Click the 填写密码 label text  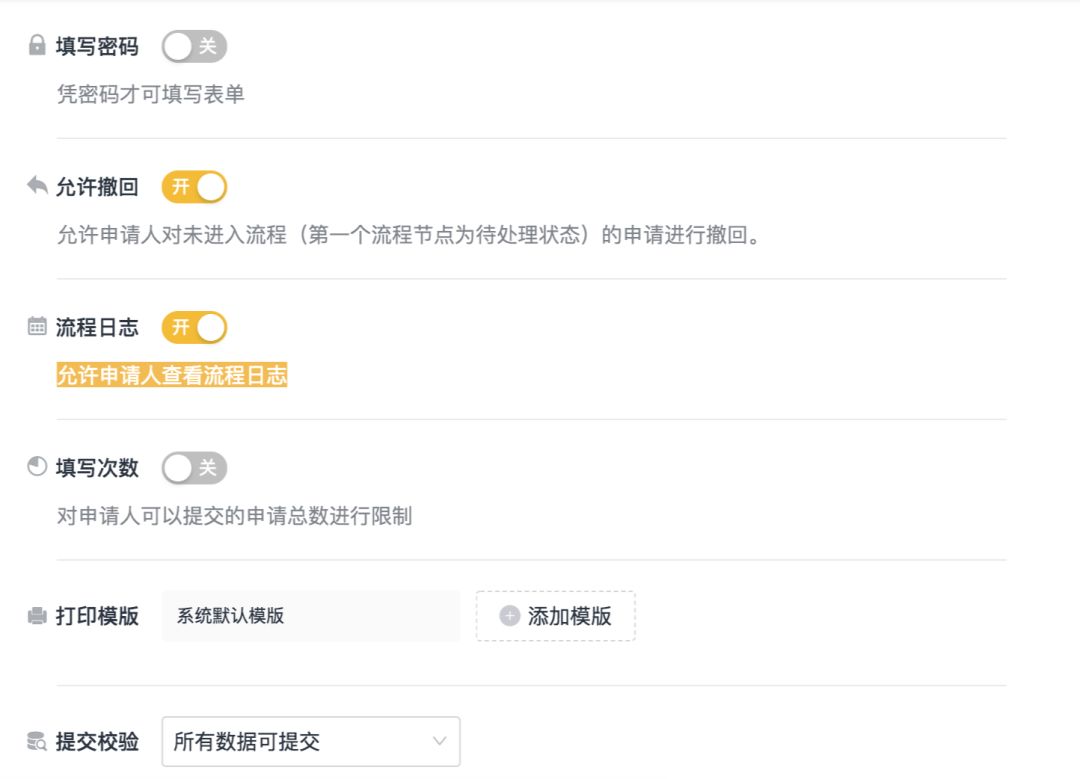(97, 46)
